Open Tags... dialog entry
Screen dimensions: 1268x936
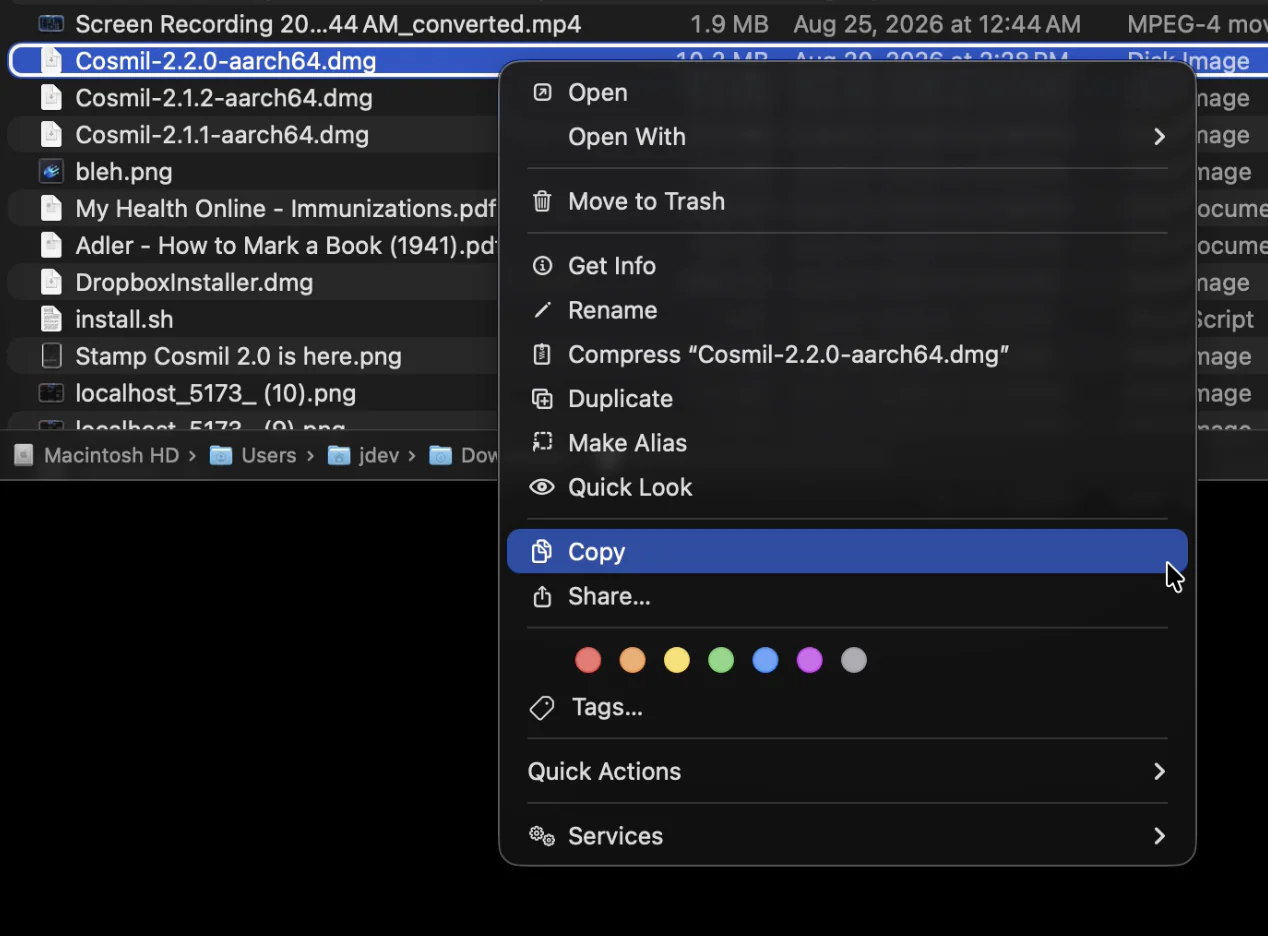[x=847, y=708]
